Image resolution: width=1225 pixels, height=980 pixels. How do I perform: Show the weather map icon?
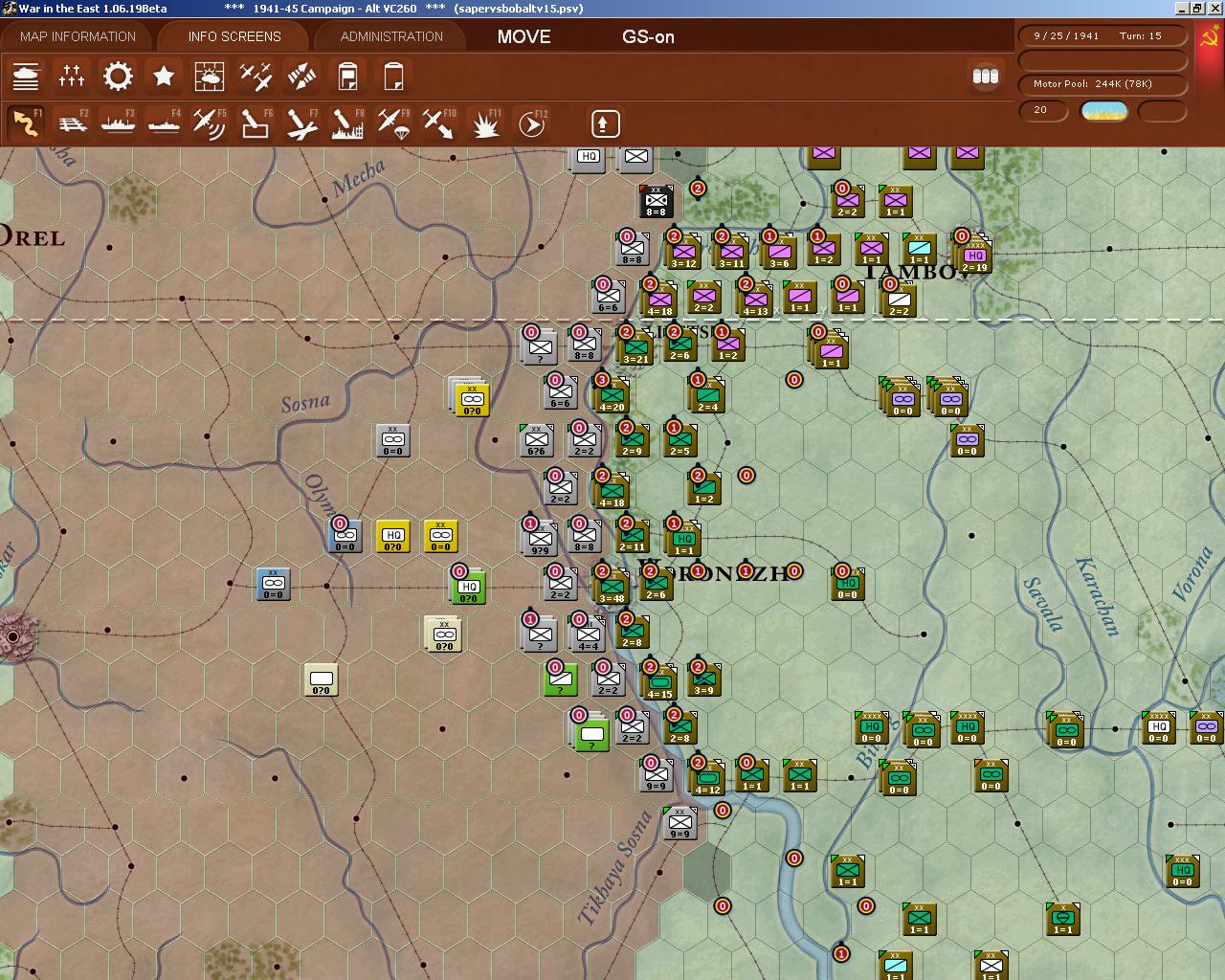click(x=210, y=76)
